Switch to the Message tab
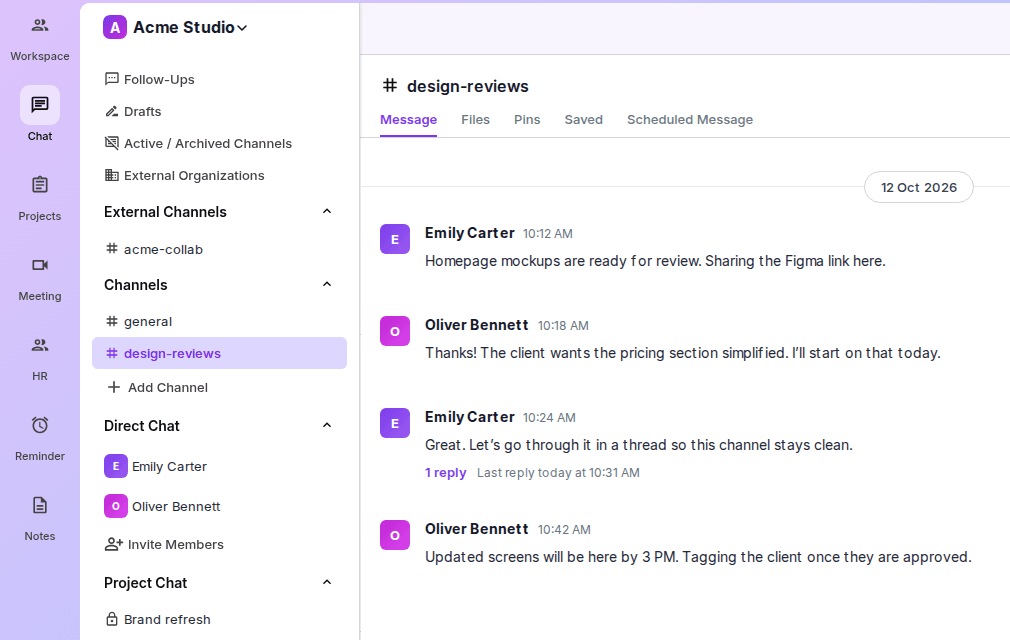The height and width of the screenshot is (640, 1010). pos(408,120)
